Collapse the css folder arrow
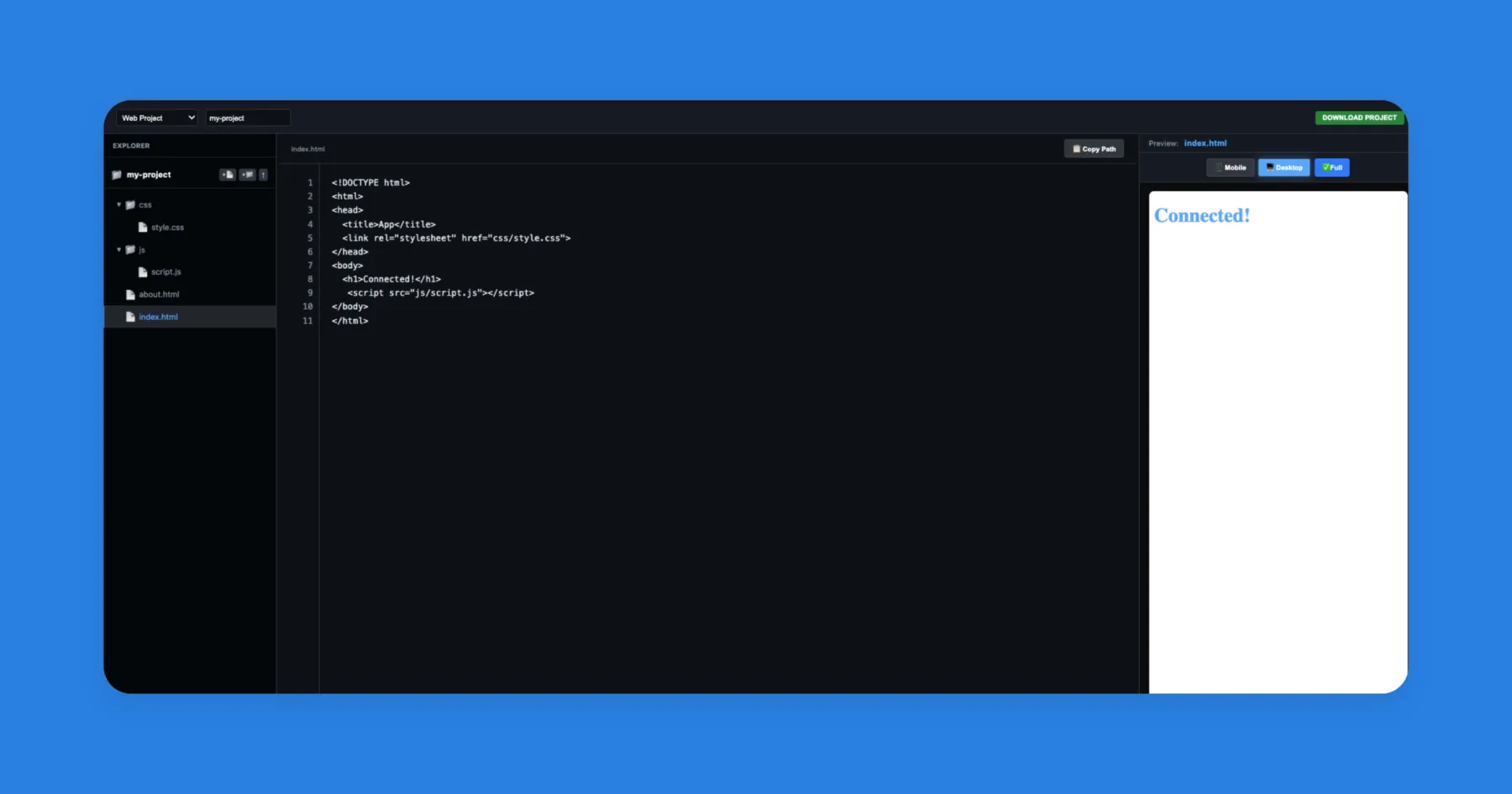 click(119, 205)
